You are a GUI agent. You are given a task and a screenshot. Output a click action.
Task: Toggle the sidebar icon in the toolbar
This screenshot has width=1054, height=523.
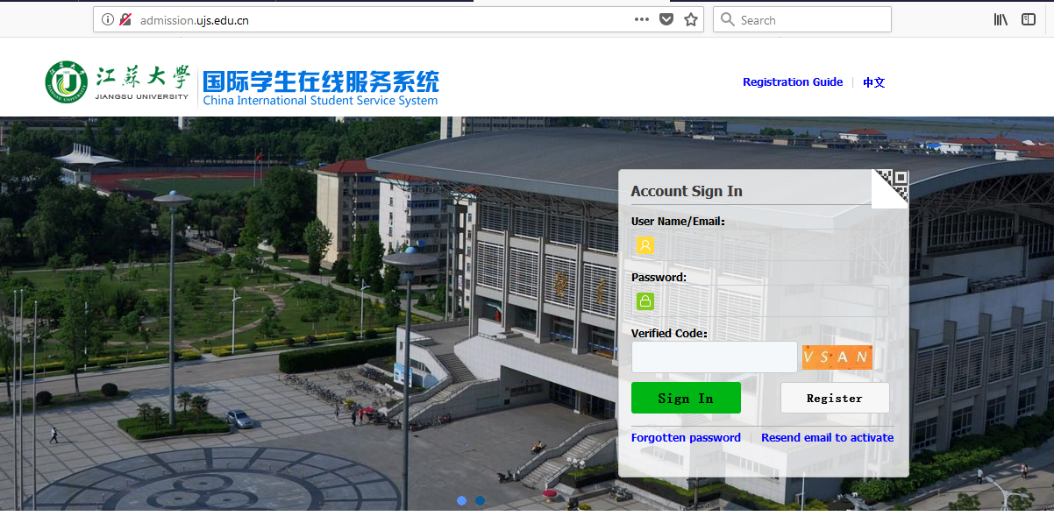1028,19
